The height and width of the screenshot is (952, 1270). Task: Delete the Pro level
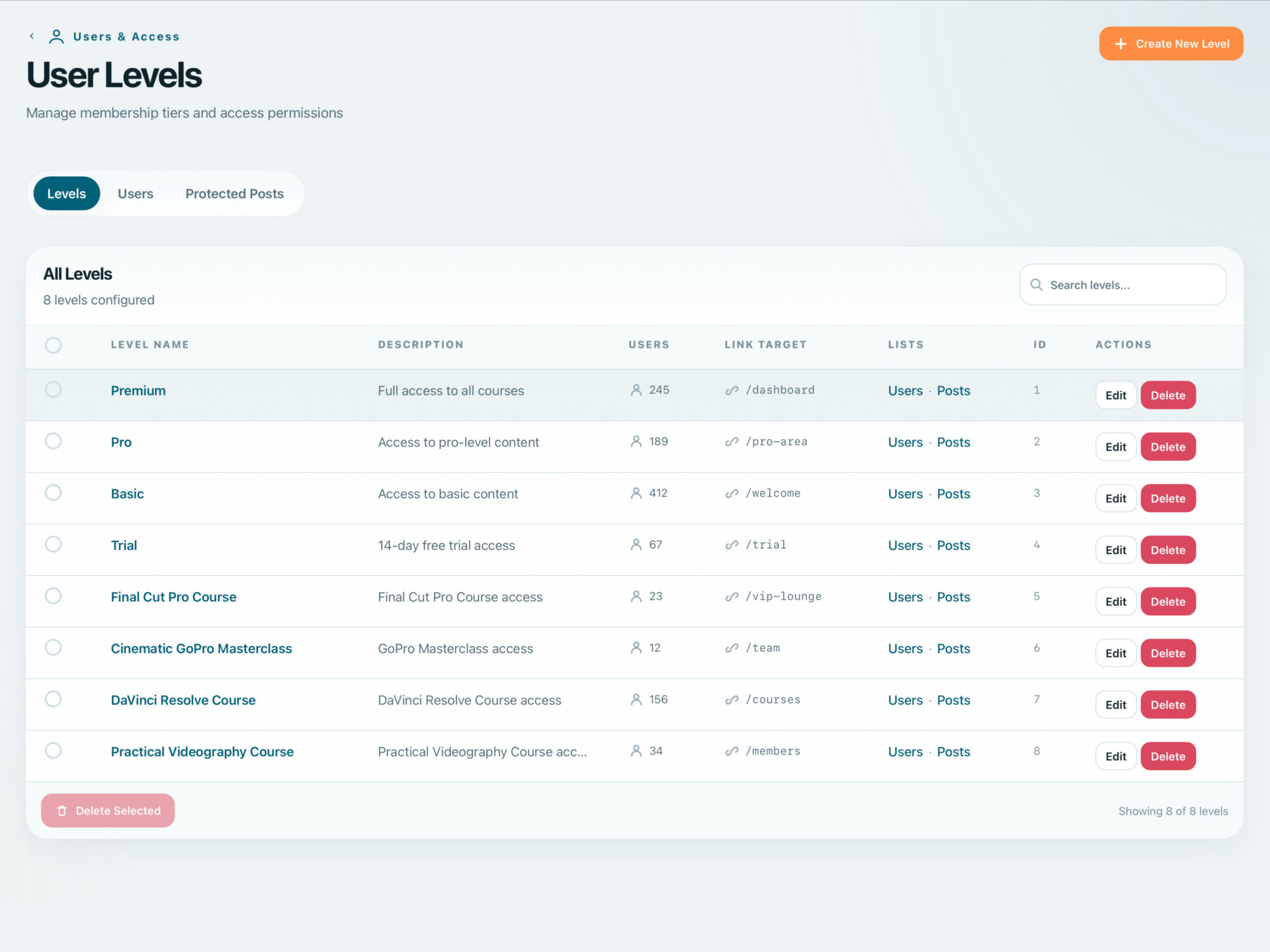click(x=1167, y=447)
